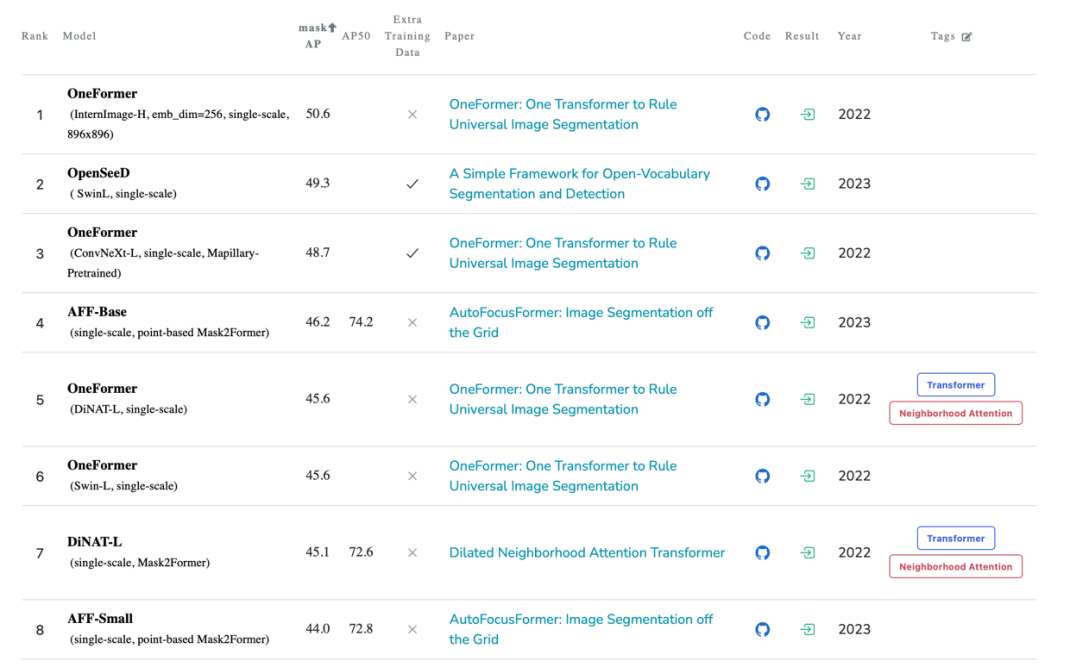Click the Rank column header
Viewport: 1070px width, 668px height.
coord(35,36)
